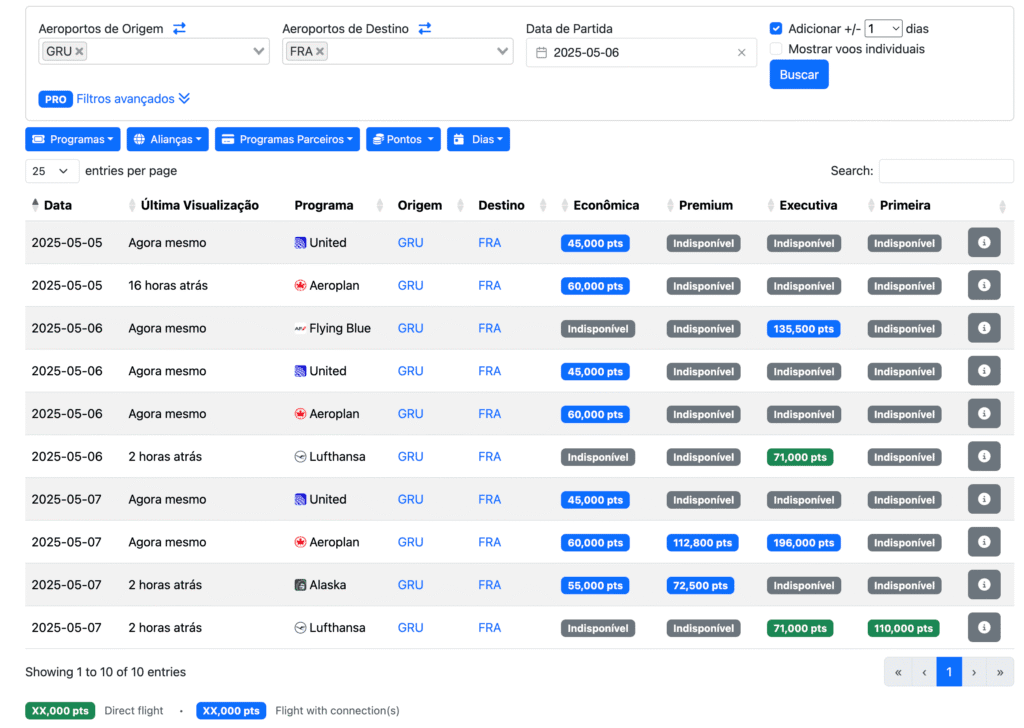Open the destination airports dropdown arrow
Screen dimensions: 1024x728
point(502,51)
